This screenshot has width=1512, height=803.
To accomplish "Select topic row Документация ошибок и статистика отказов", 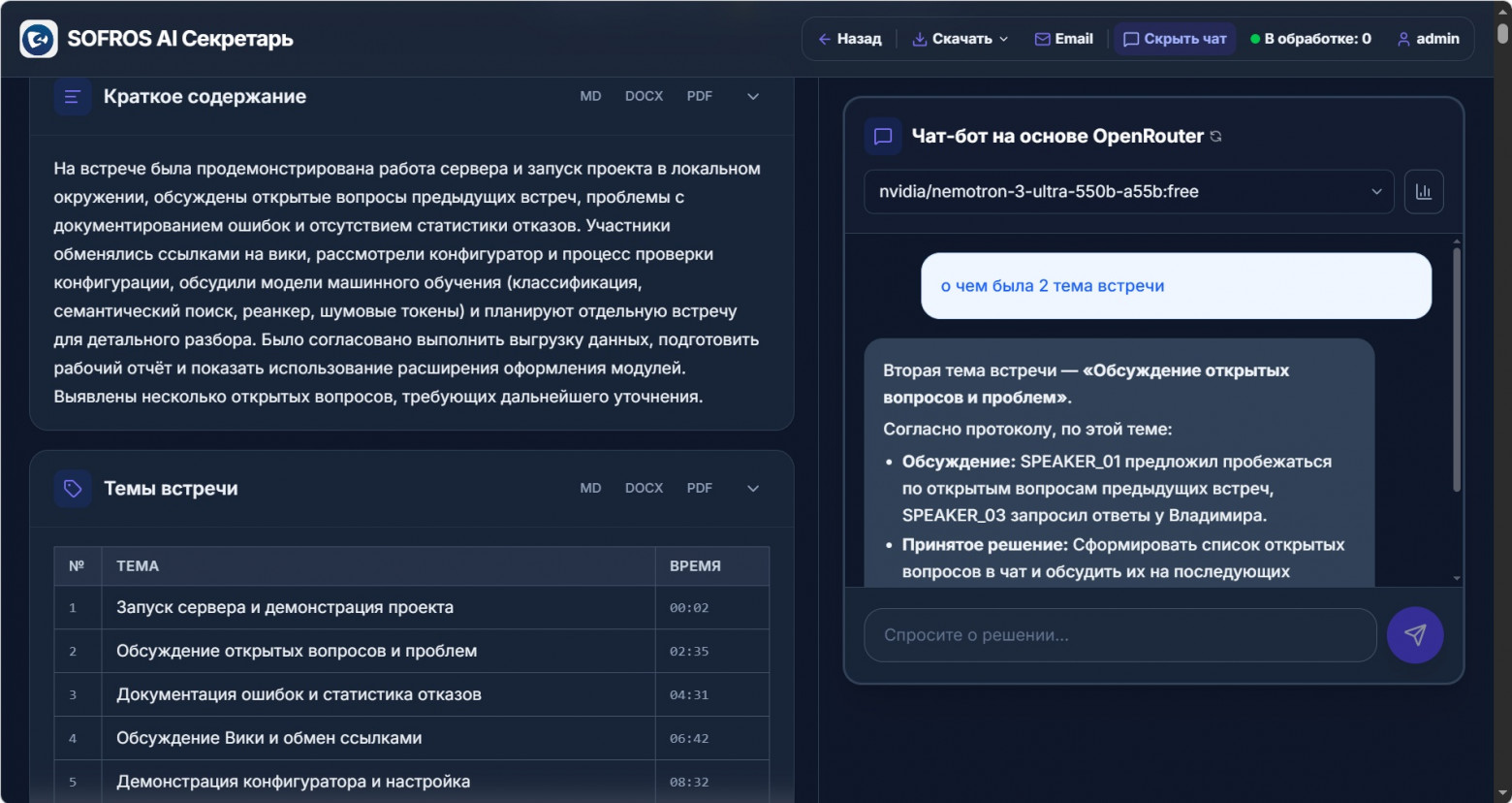I will pos(412,694).
